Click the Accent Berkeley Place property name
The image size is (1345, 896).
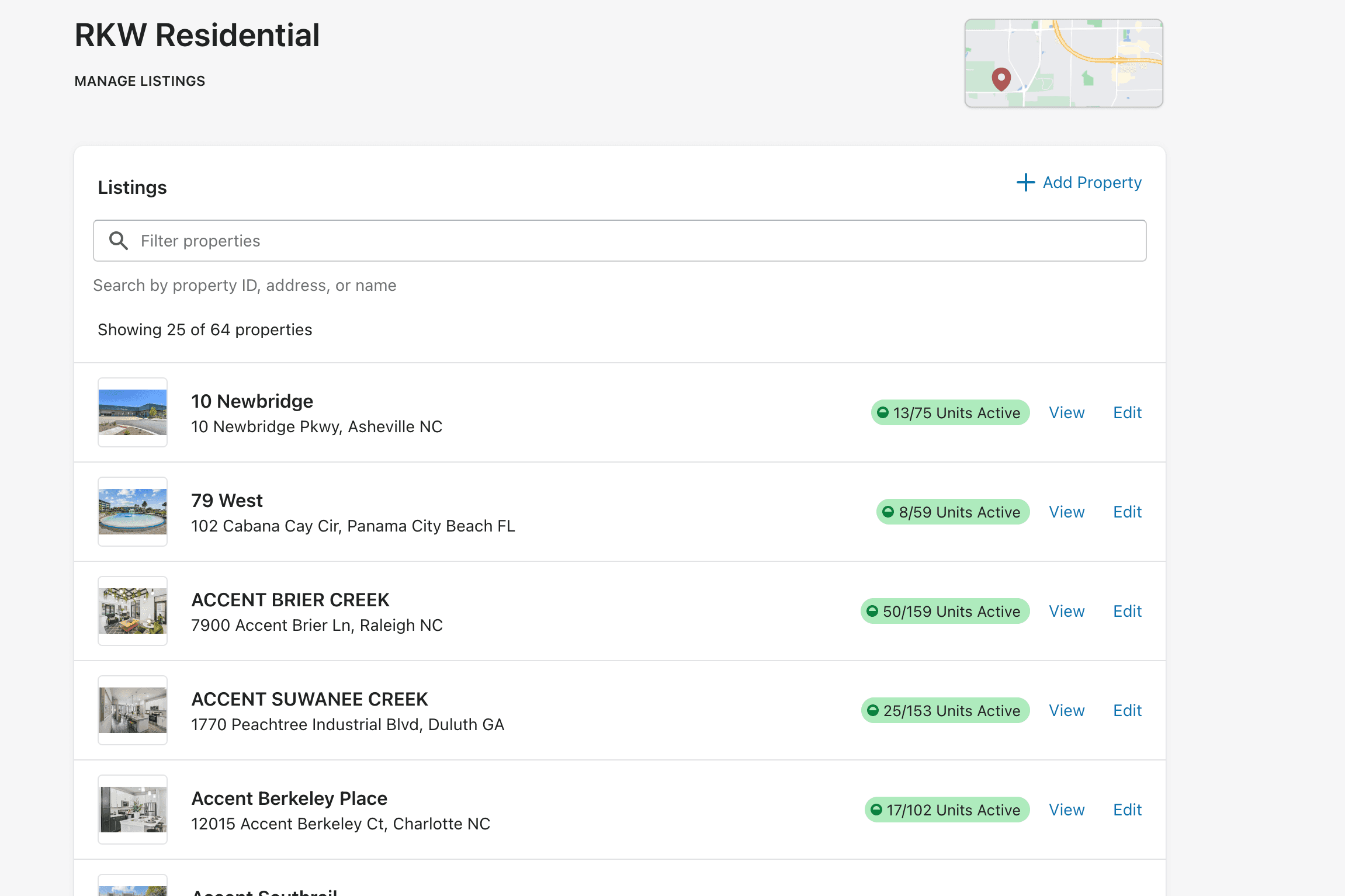tap(290, 798)
